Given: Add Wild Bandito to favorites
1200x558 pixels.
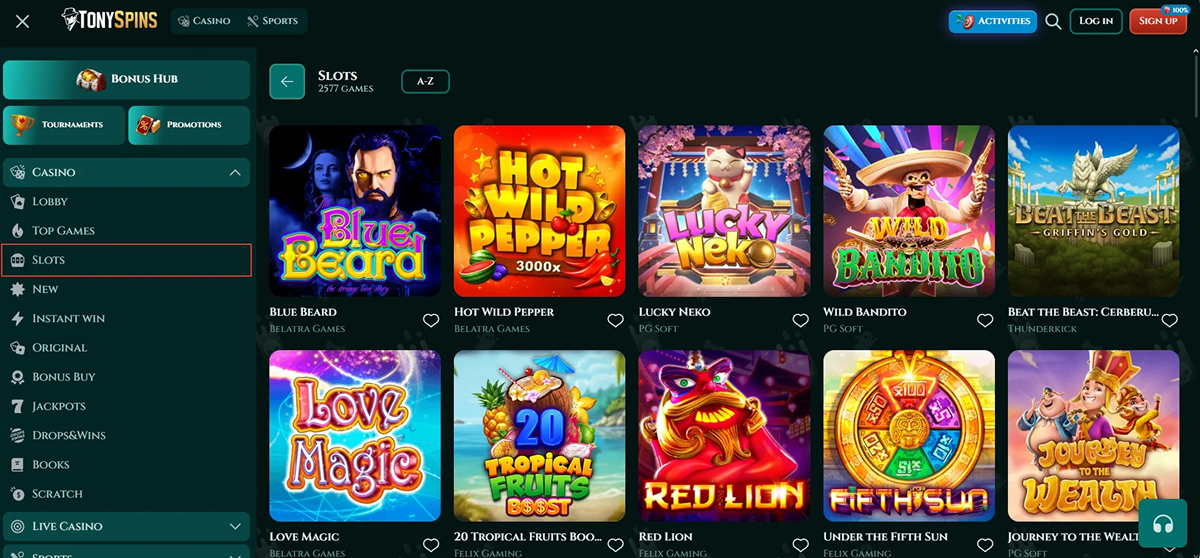Looking at the screenshot, I should 985,321.
